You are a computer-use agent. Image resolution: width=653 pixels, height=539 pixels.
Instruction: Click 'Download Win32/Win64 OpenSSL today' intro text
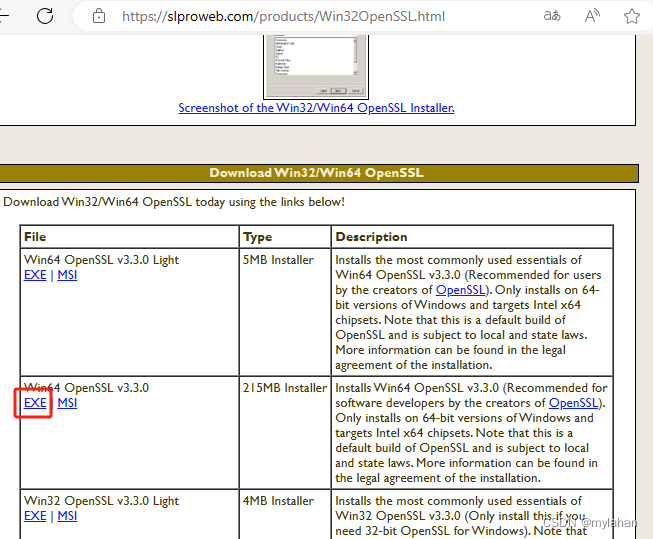tap(174, 202)
